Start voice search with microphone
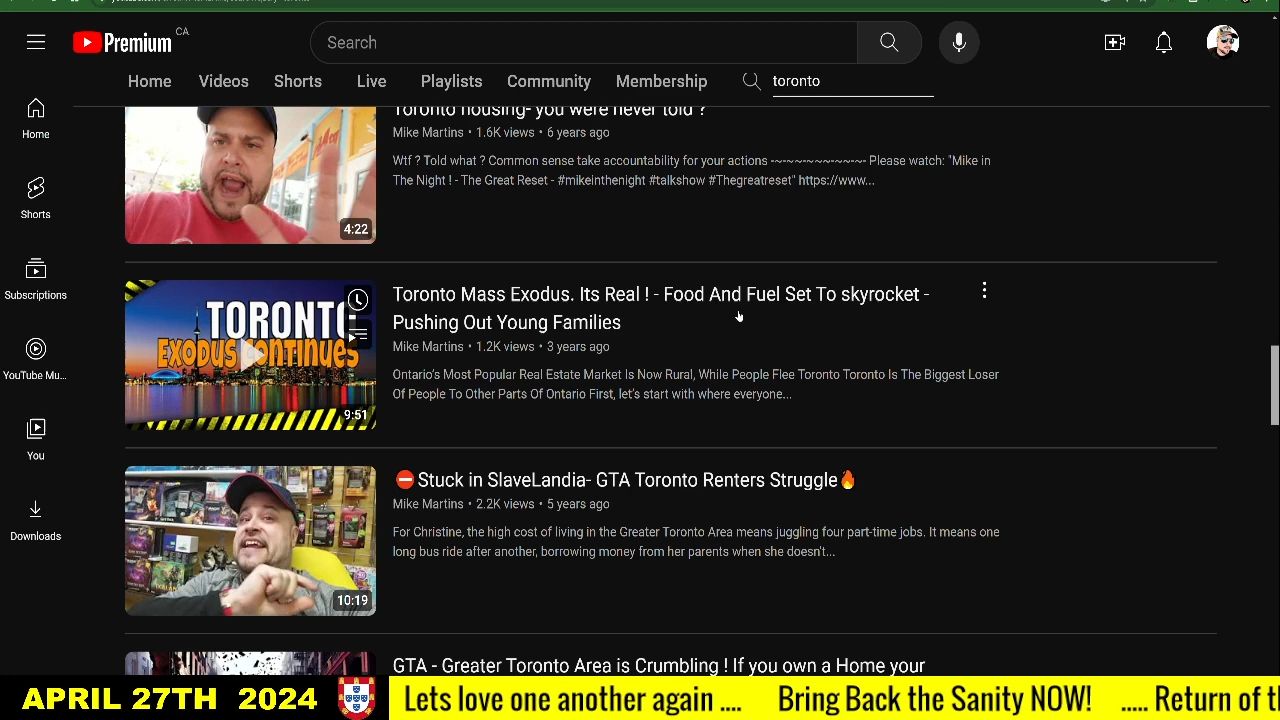 click(x=959, y=42)
